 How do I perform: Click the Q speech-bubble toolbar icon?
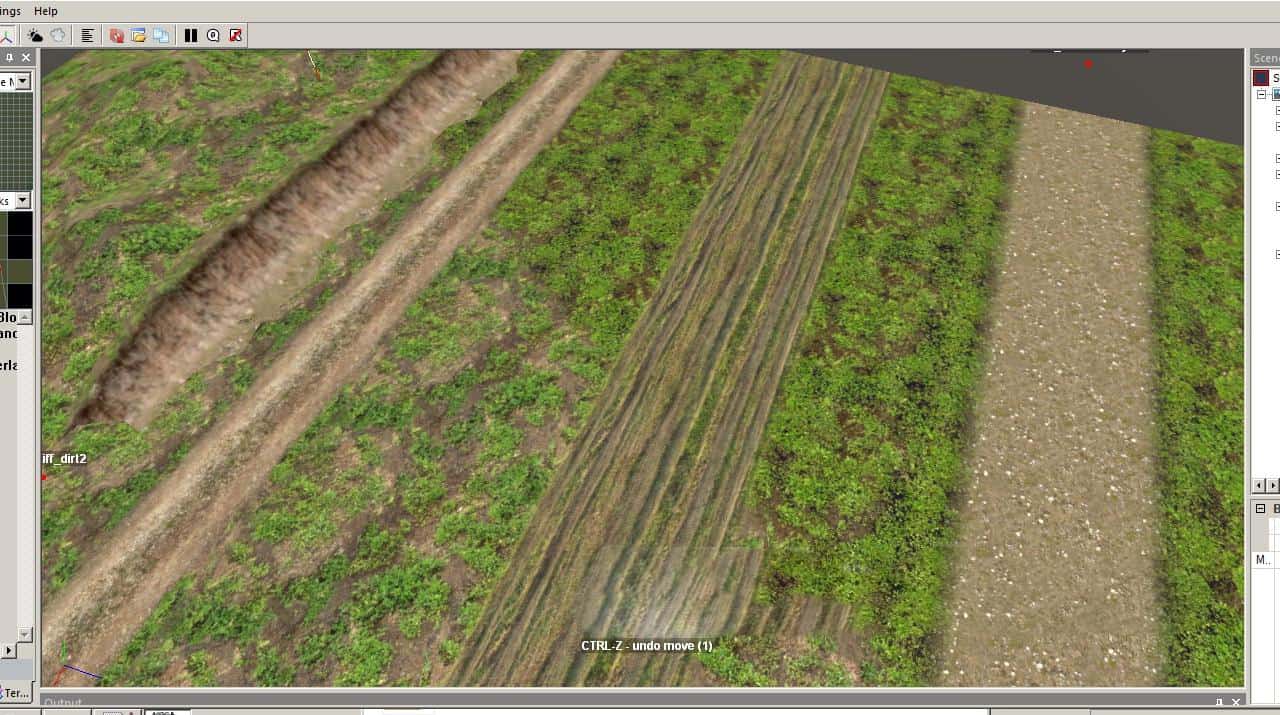(x=213, y=35)
